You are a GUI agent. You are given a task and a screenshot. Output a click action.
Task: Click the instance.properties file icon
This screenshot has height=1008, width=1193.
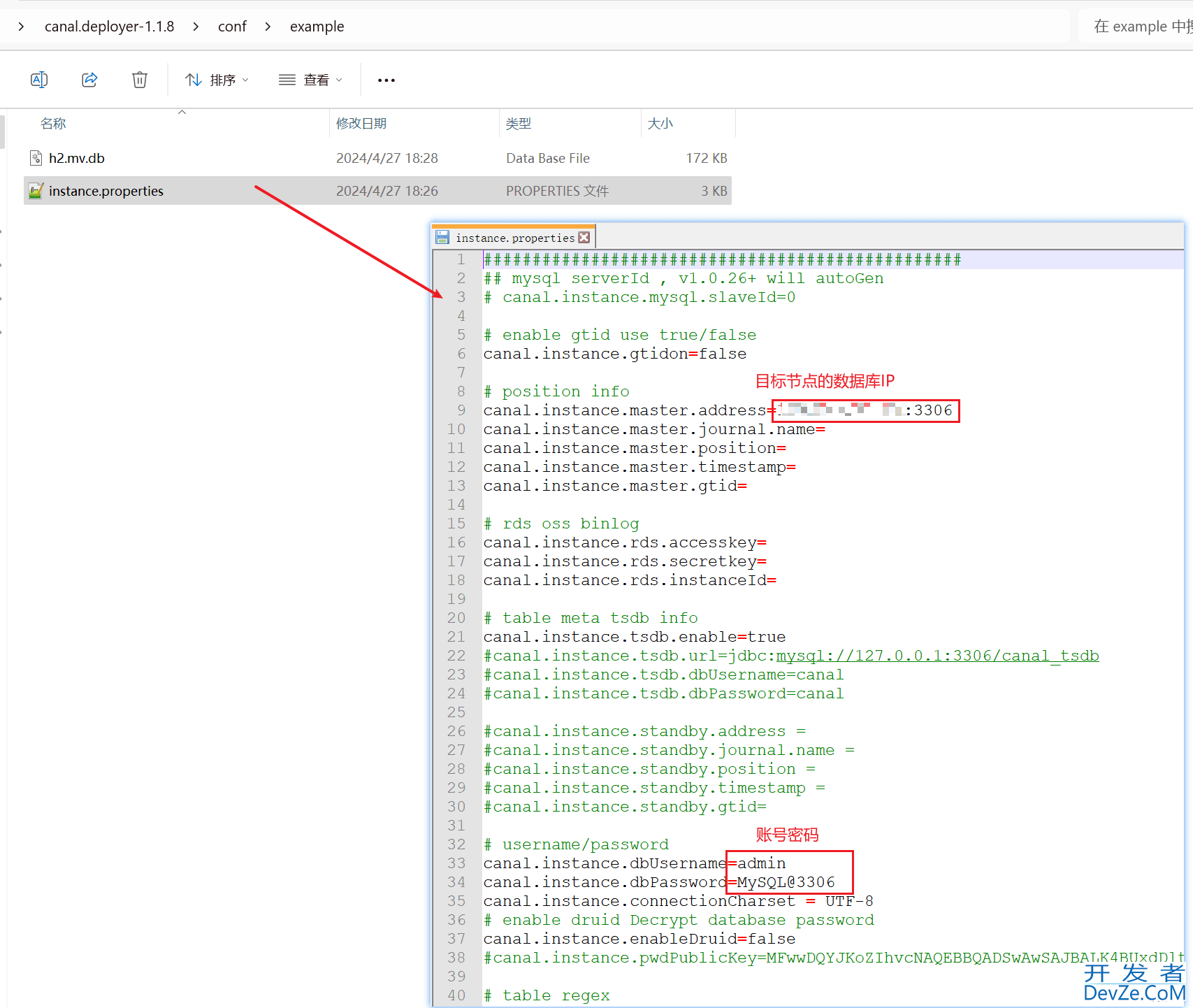[x=36, y=191]
